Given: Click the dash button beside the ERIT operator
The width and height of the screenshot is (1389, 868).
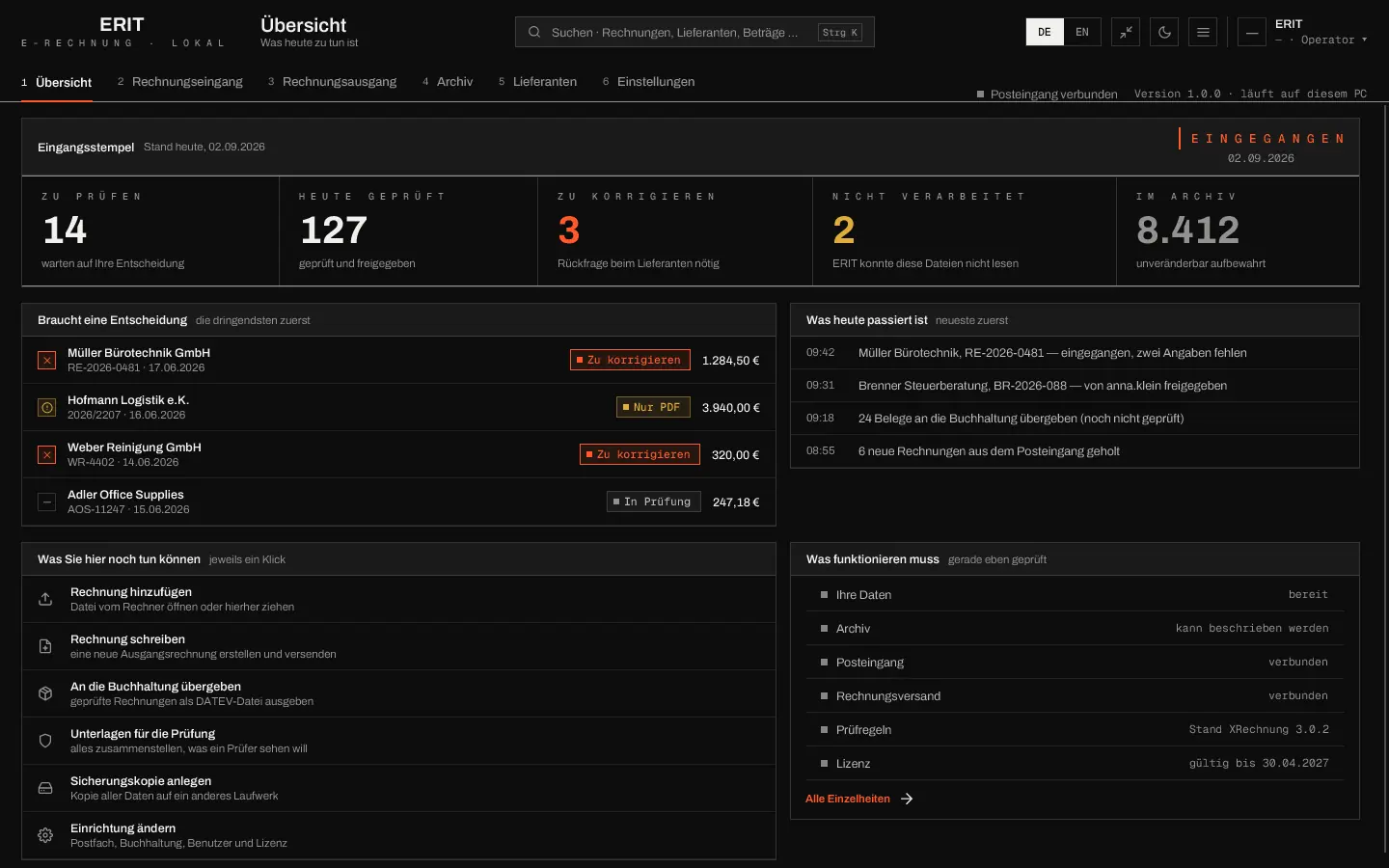Looking at the screenshot, I should [1251, 32].
